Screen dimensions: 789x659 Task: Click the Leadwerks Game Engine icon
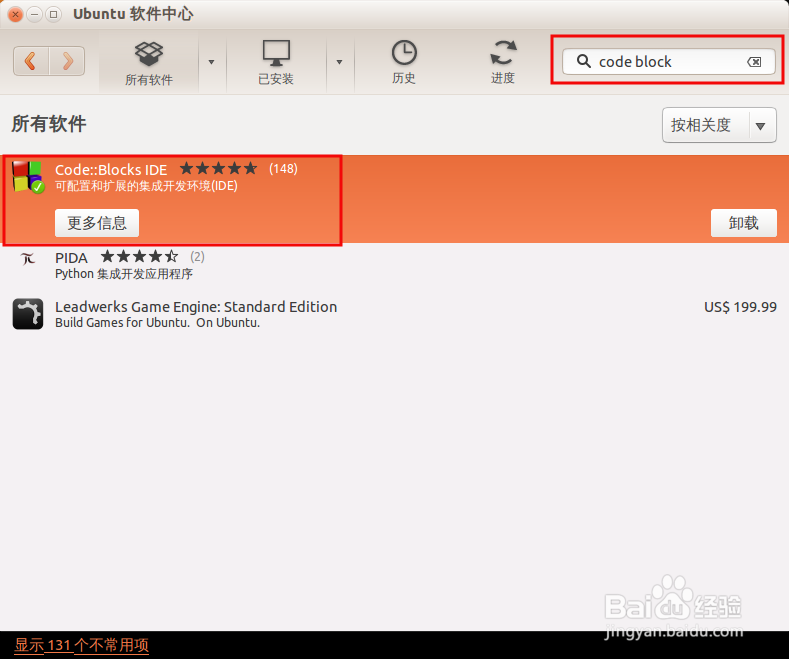[28, 314]
